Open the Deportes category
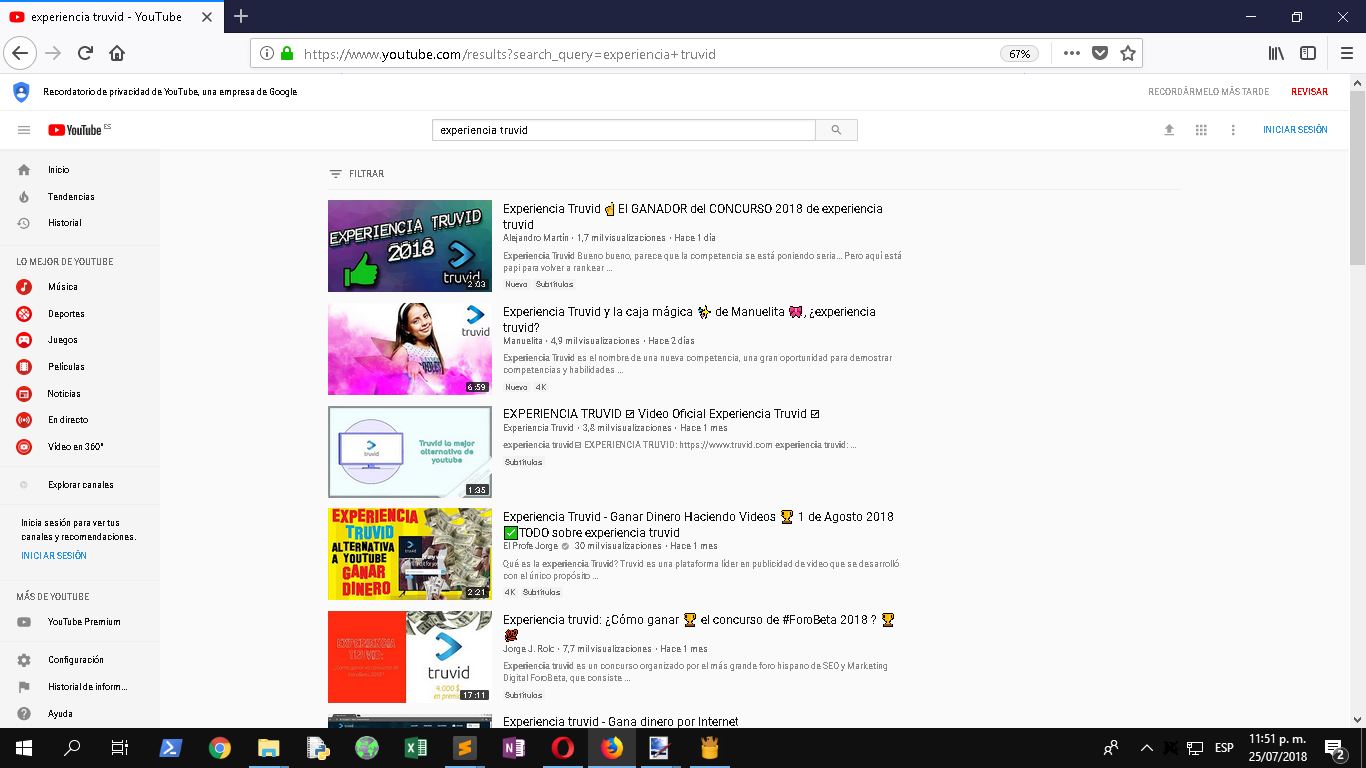The height and width of the screenshot is (768, 1366). pyautogui.click(x=66, y=314)
